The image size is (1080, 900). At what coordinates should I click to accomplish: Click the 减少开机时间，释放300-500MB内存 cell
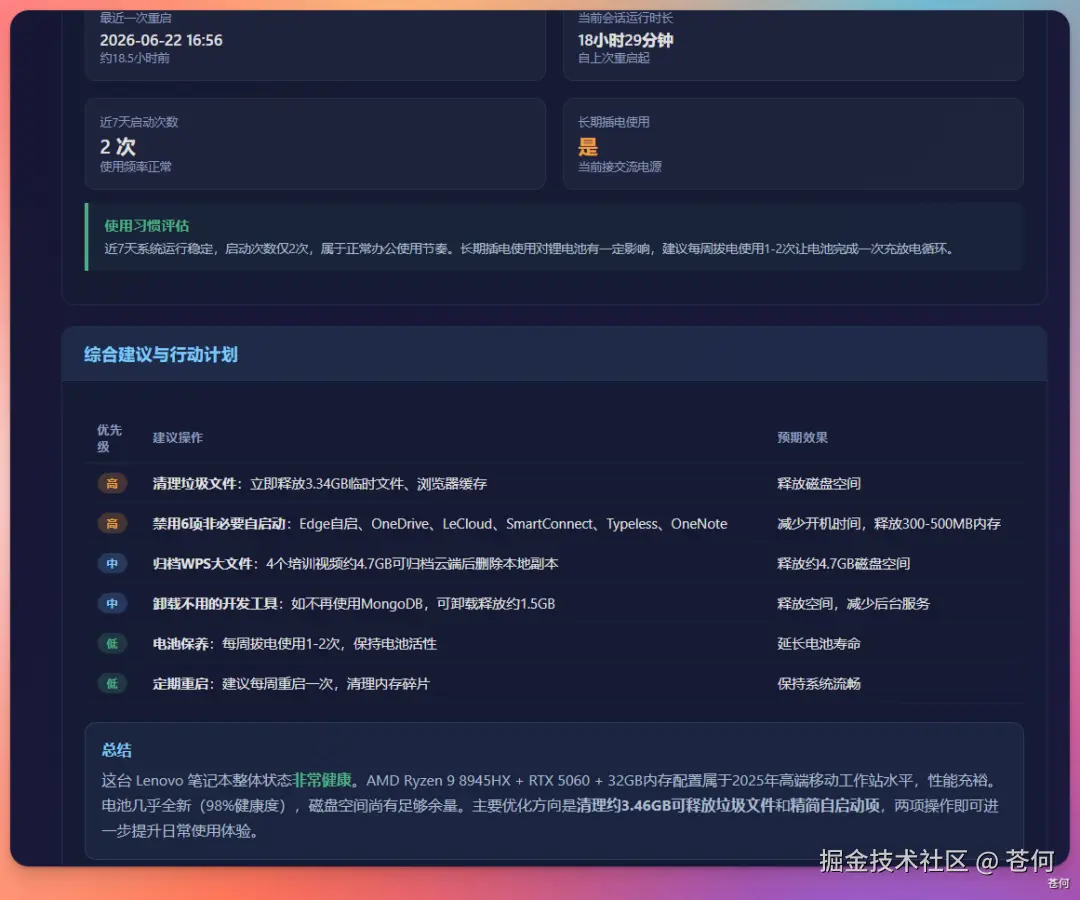[889, 523]
